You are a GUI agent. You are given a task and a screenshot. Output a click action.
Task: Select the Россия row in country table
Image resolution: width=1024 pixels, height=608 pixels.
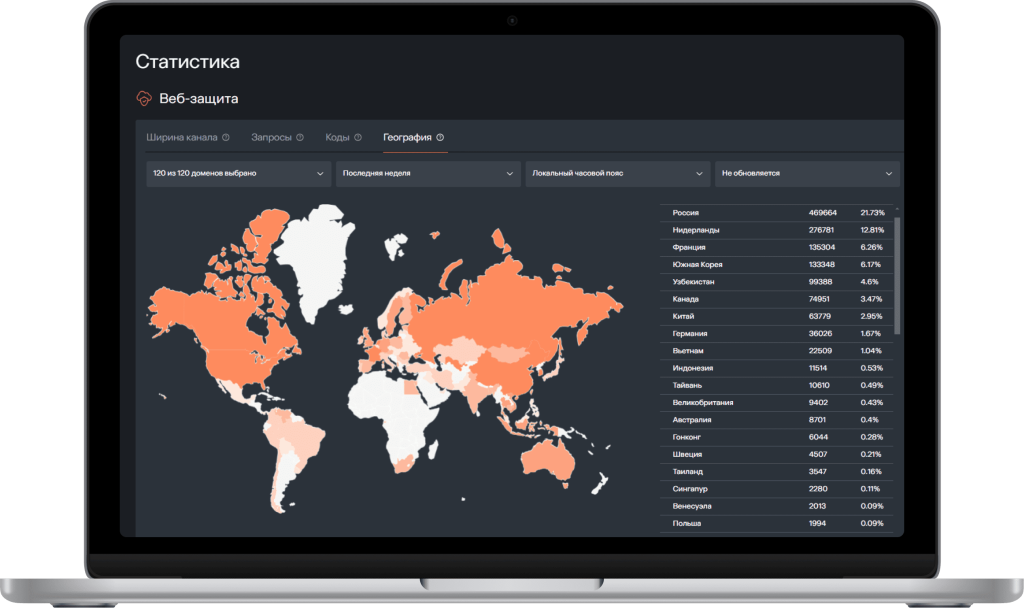pyautogui.click(x=777, y=213)
